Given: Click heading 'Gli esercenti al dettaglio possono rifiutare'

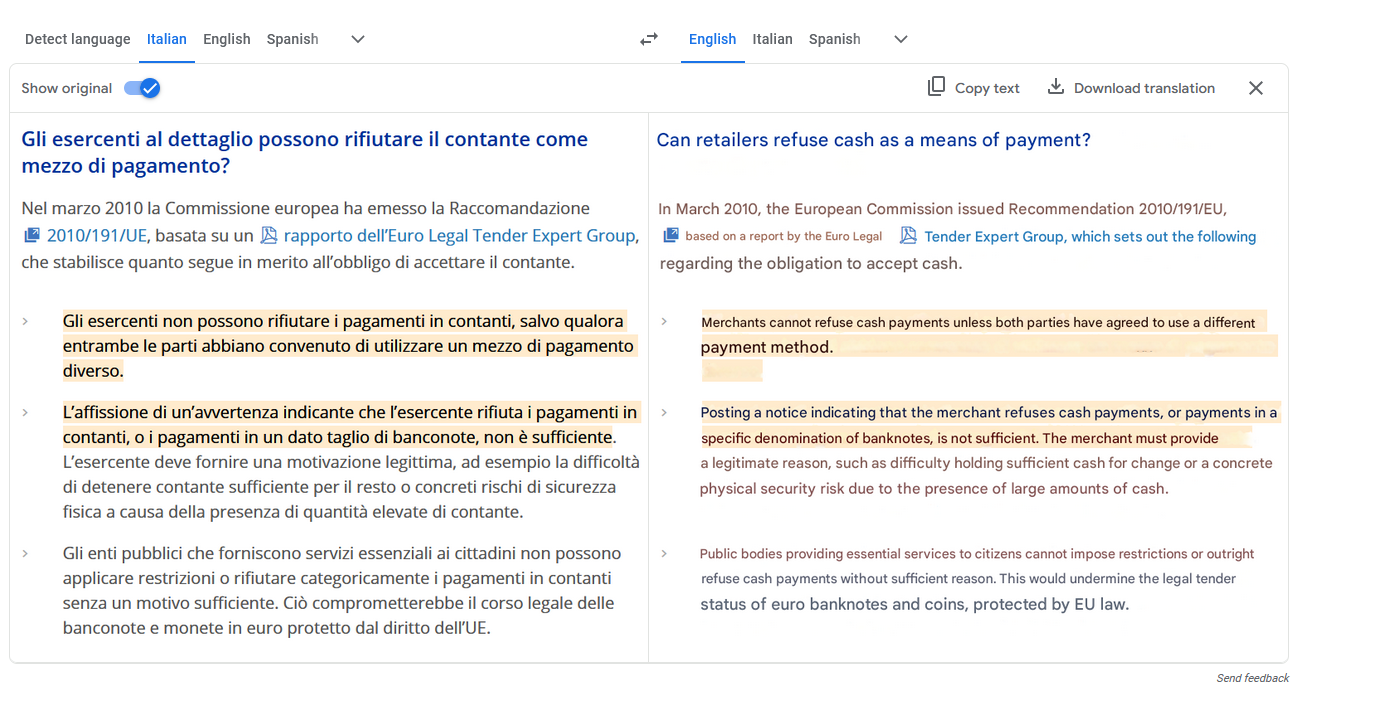Looking at the screenshot, I should [304, 152].
